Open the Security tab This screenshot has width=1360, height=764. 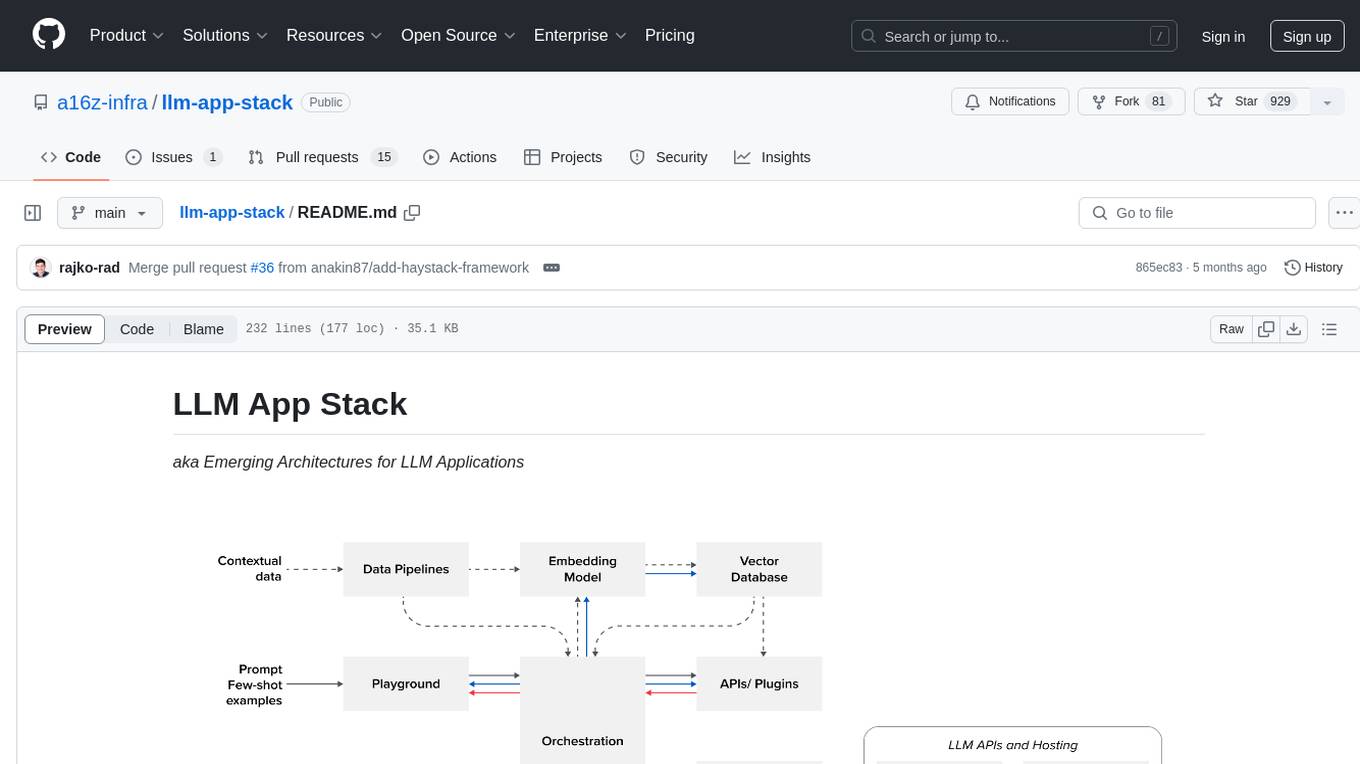coord(669,157)
